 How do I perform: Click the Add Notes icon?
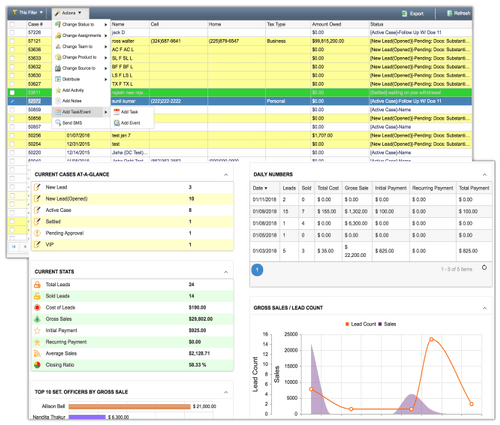pos(58,101)
